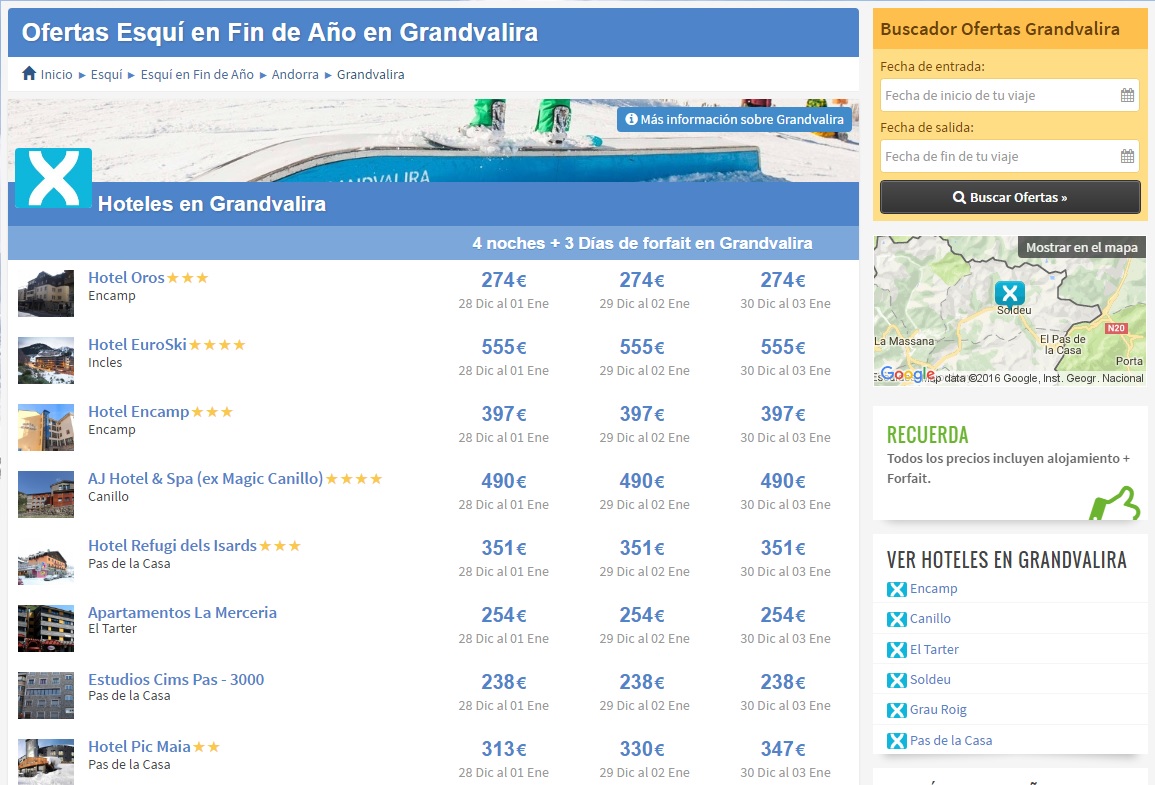1155x785 pixels.
Task: Open Apartamentos La Merceria link
Action: pyautogui.click(x=183, y=613)
